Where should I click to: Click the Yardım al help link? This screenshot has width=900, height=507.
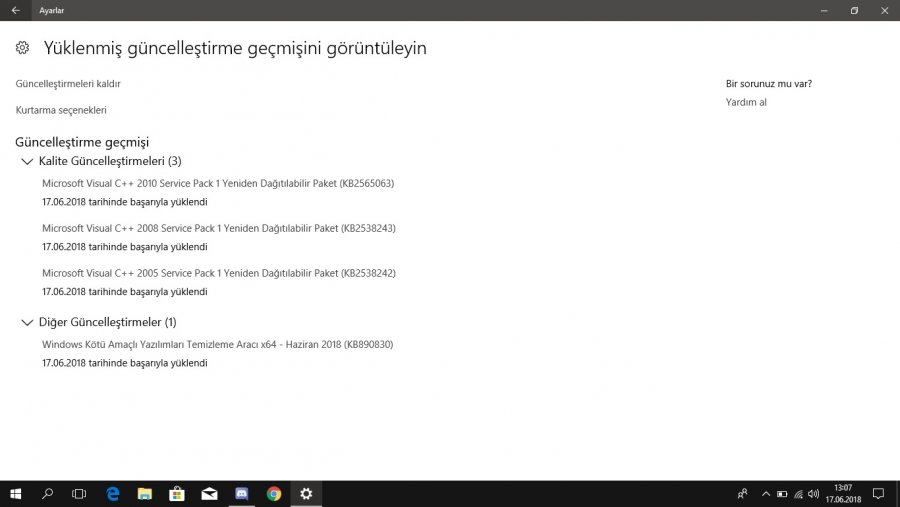tap(746, 102)
